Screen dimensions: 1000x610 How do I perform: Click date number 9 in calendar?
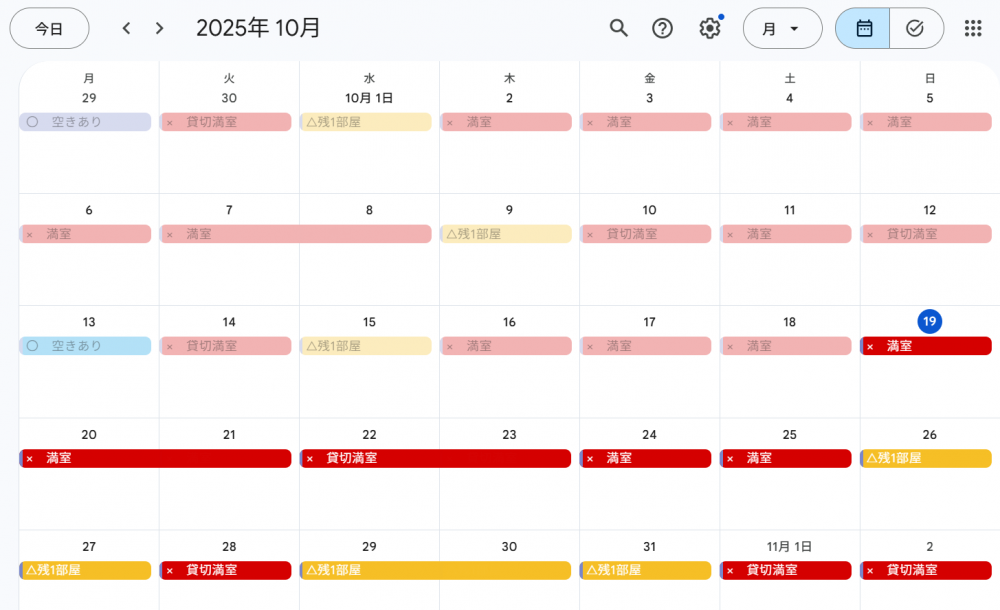(509, 210)
